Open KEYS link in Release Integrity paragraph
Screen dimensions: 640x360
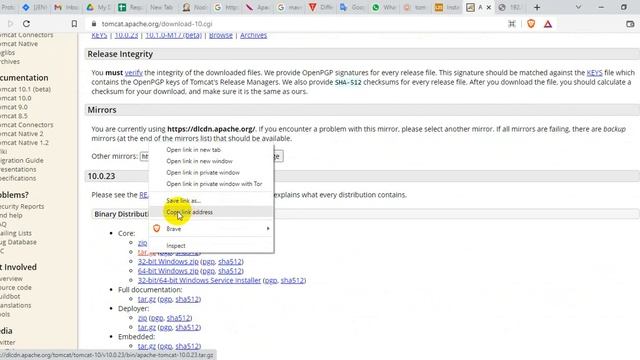594,73
